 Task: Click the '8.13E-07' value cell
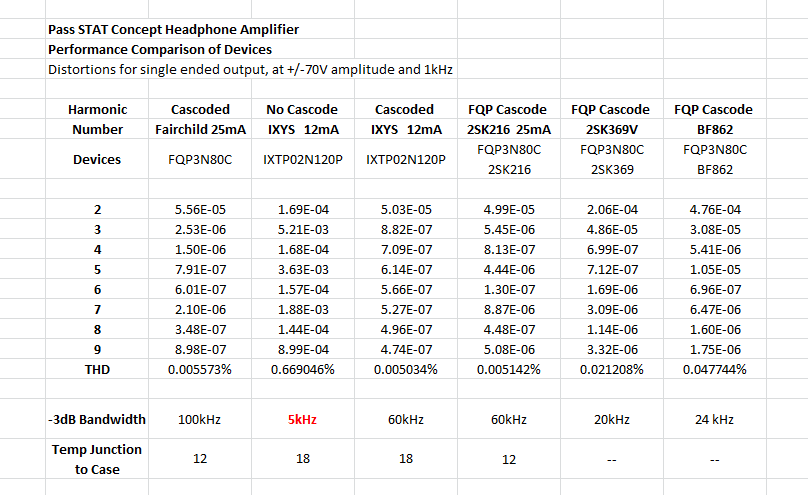click(x=509, y=250)
